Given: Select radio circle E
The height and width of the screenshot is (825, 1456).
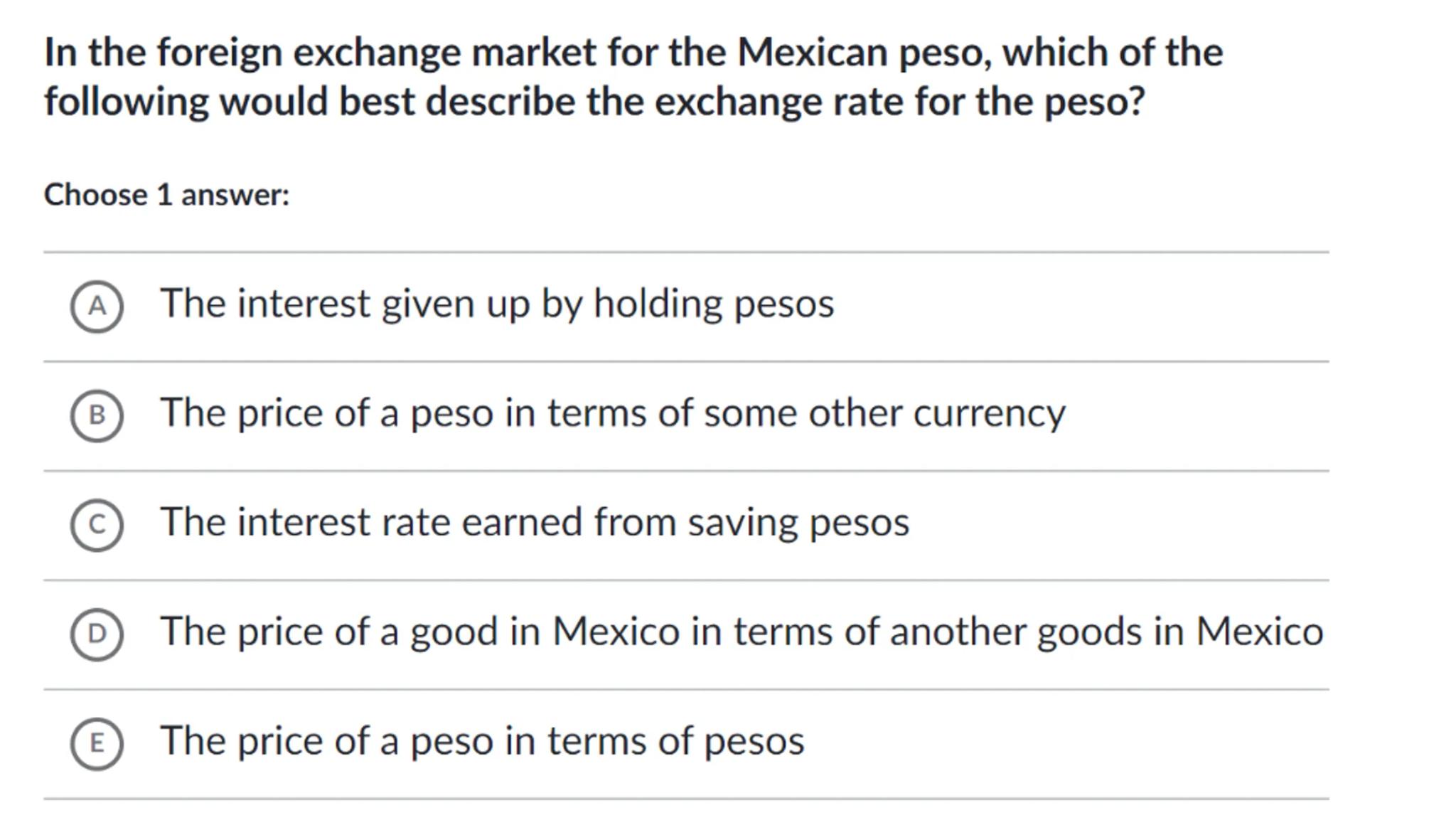Looking at the screenshot, I should [x=97, y=744].
